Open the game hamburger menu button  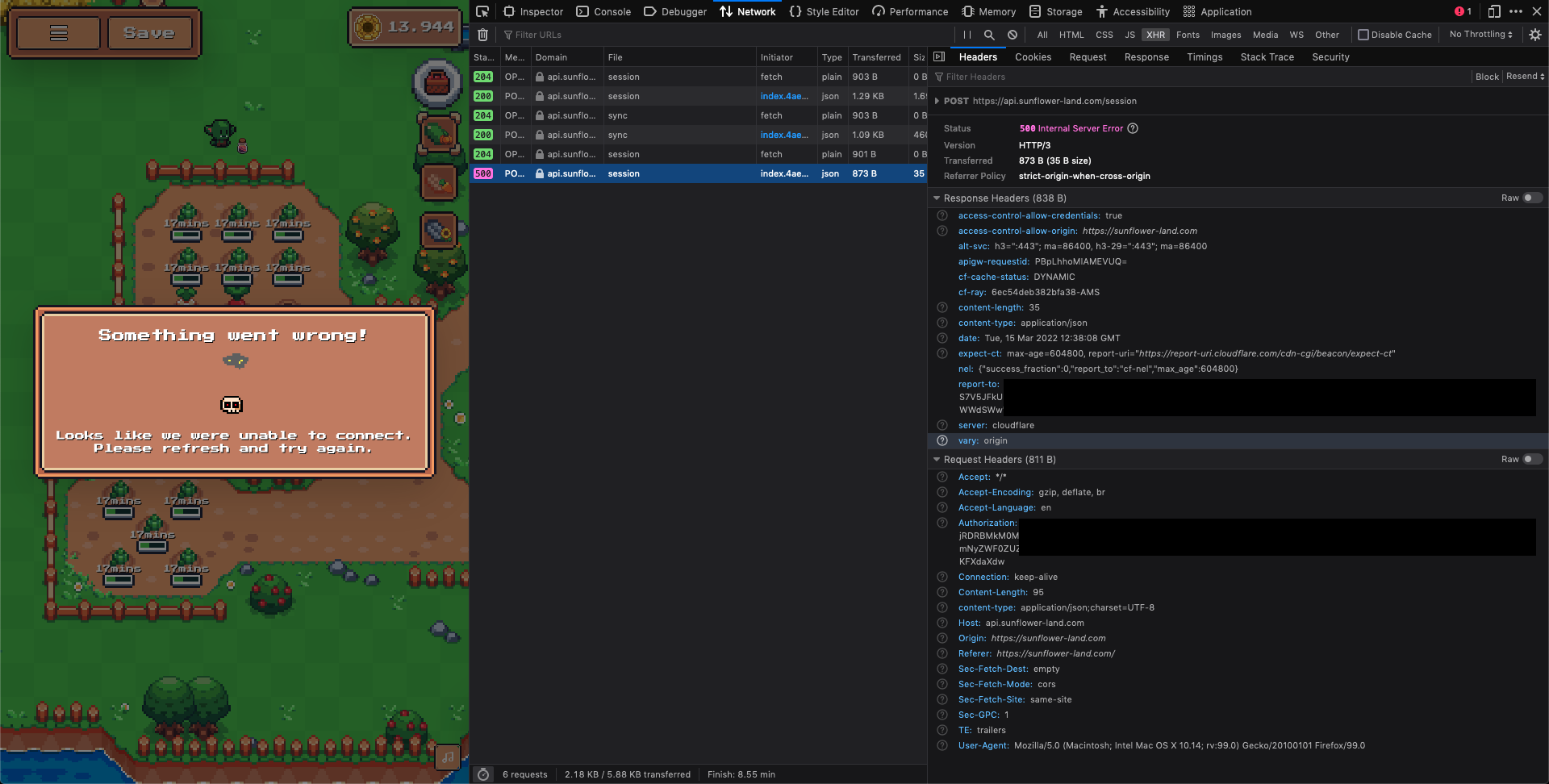(x=58, y=33)
